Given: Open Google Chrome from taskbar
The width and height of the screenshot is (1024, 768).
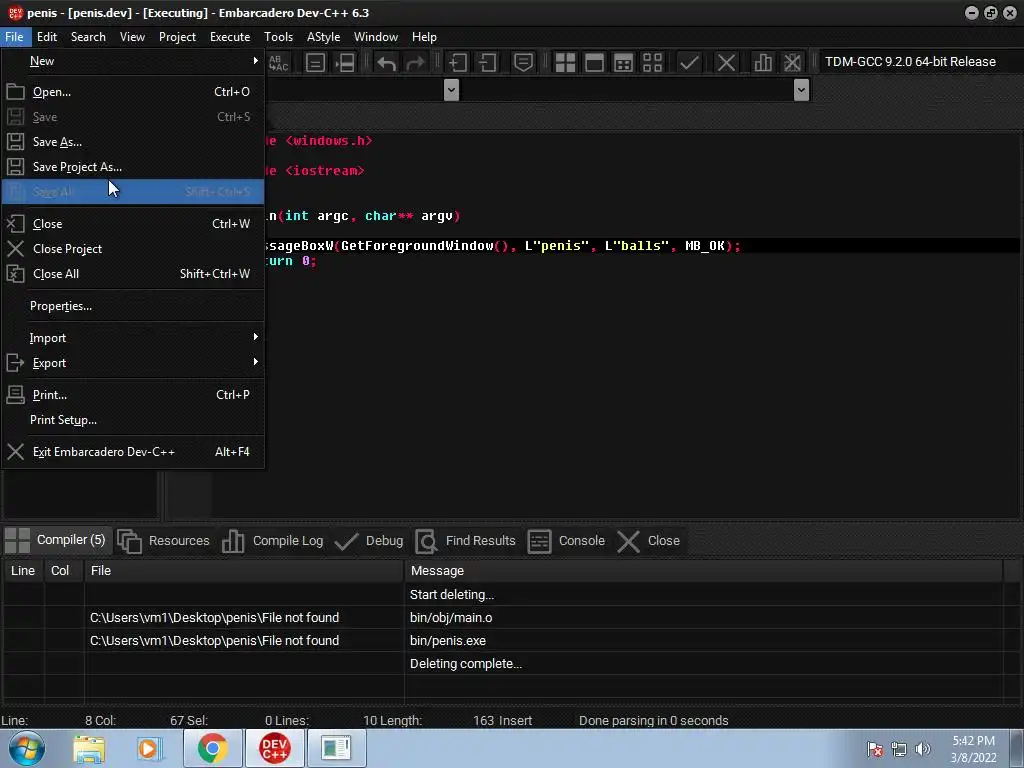Looking at the screenshot, I should pos(212,748).
